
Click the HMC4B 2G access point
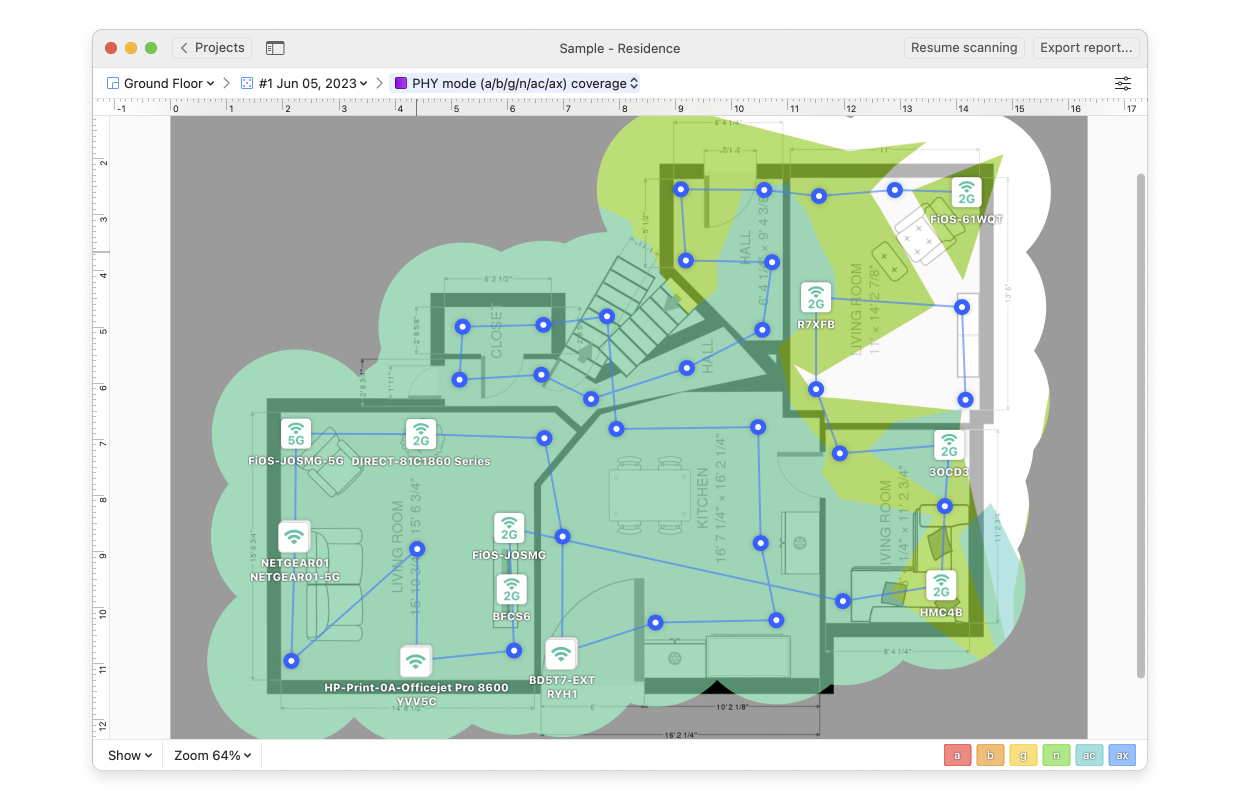point(941,585)
